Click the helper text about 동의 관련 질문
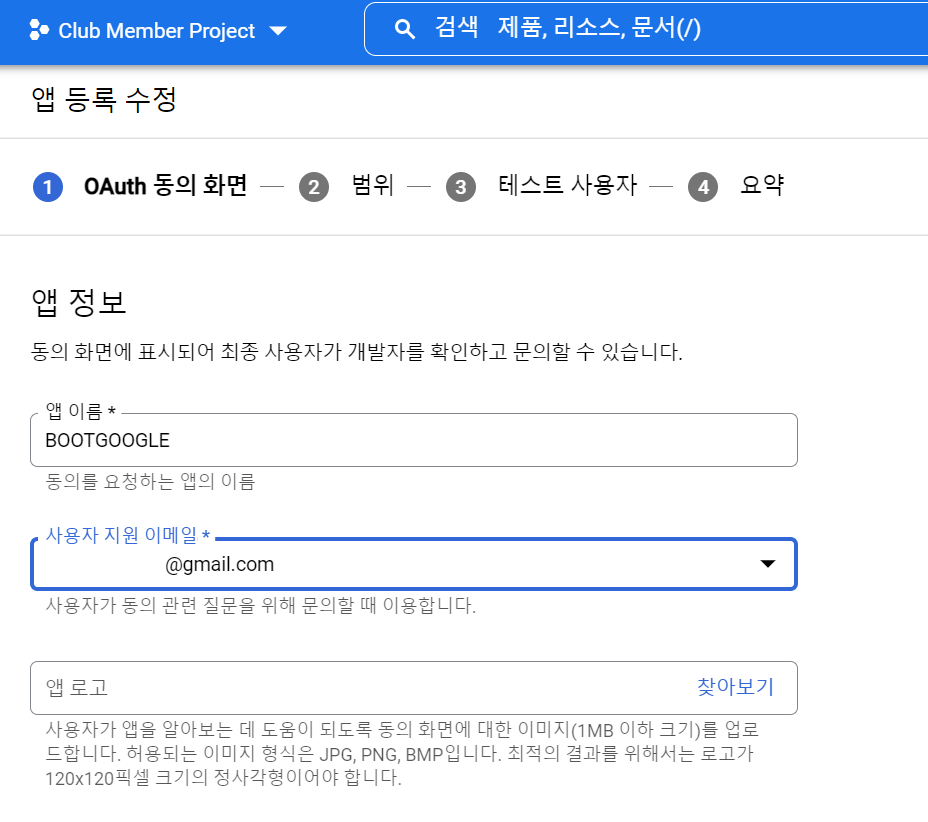 click(261, 605)
